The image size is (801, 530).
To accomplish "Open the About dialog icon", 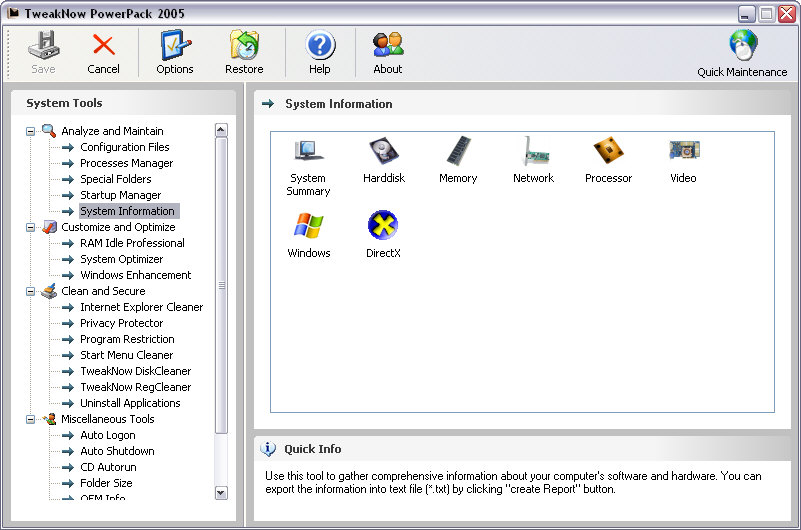I will pos(388,45).
